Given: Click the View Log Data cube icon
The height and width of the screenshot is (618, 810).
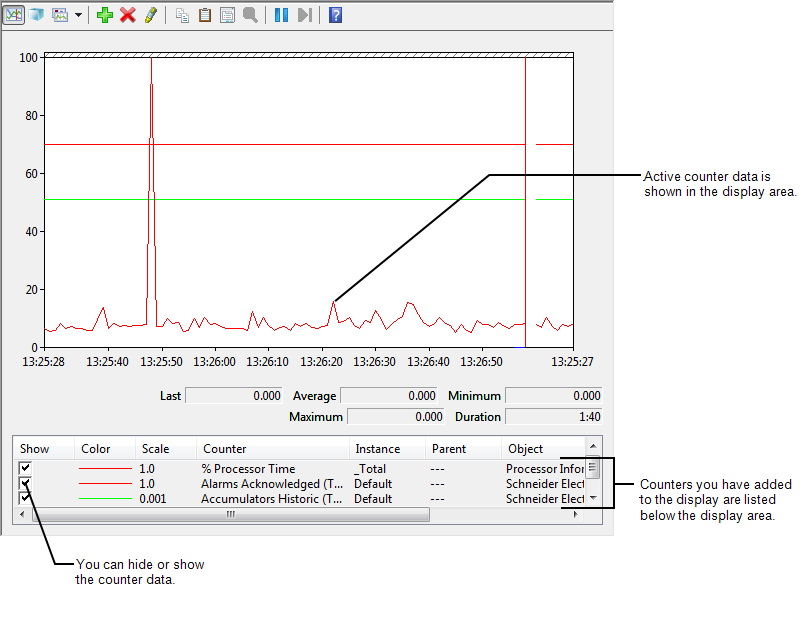Looking at the screenshot, I should (37, 15).
